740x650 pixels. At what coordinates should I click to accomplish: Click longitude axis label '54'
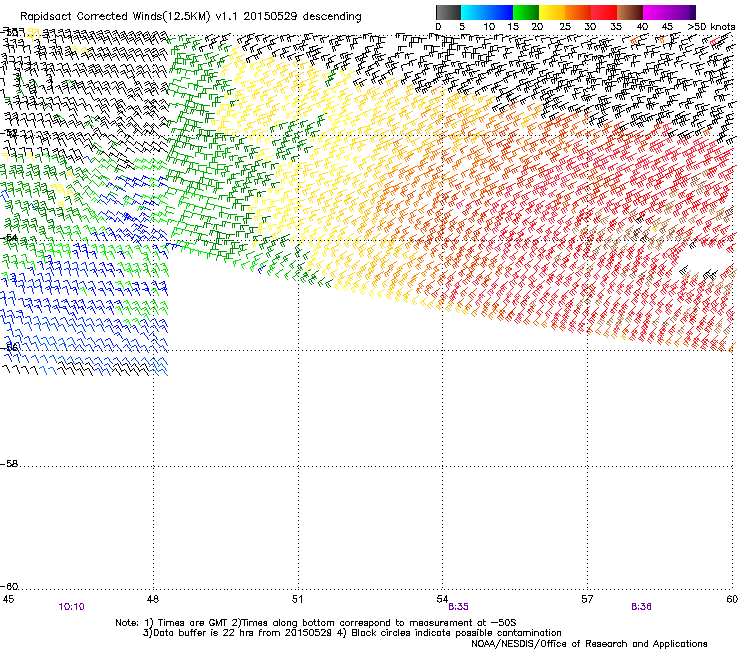click(442, 599)
